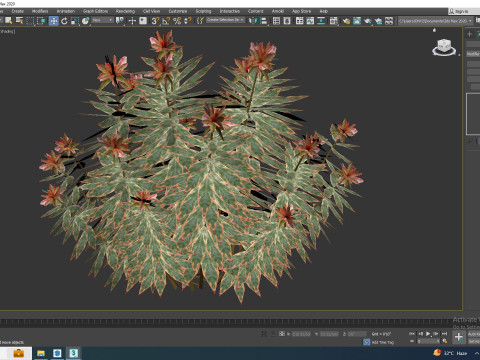Activate Select and Scale tool
480x360 pixels.
pyautogui.click(x=75, y=21)
